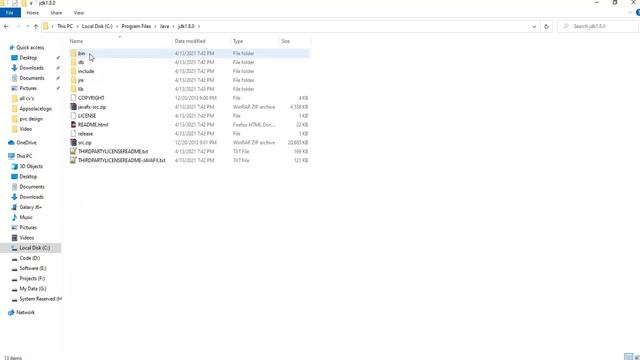The image size is (640, 360).
Task: Open all cv's folder in sidebar
Action: 27,98
